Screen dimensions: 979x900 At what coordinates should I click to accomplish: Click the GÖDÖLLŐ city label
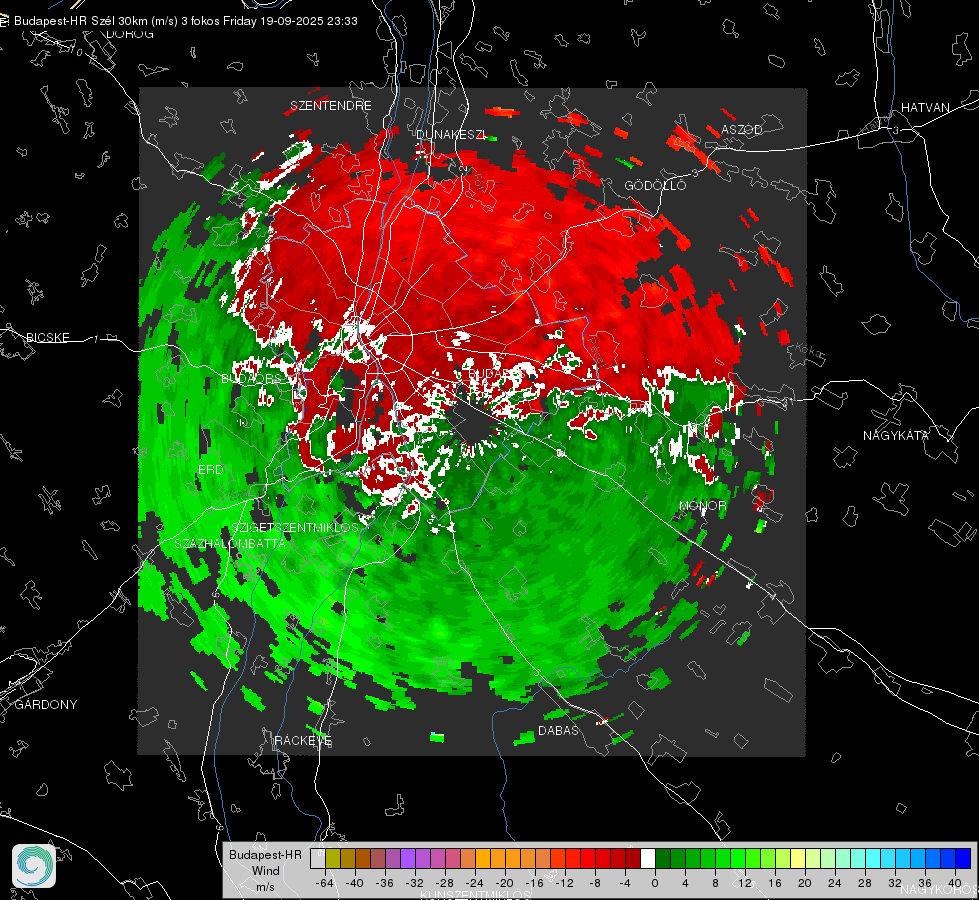tap(655, 185)
